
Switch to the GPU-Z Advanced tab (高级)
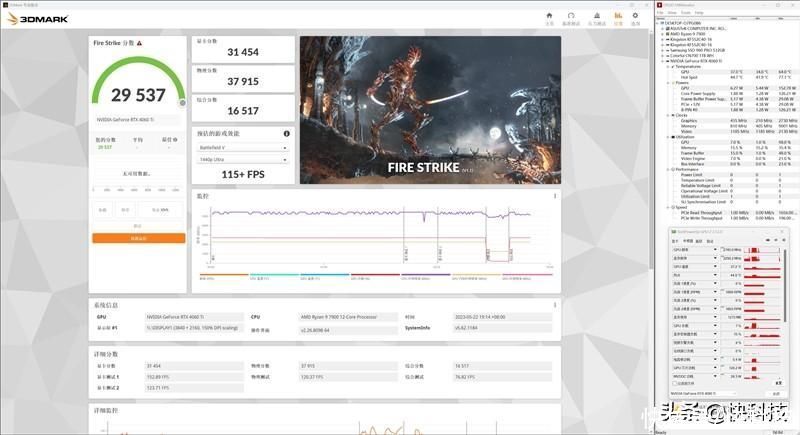699,241
